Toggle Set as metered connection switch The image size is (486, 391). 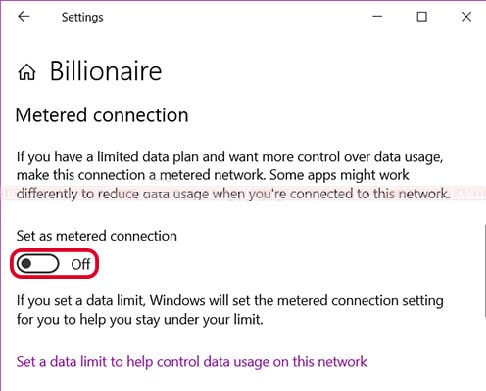[38, 264]
